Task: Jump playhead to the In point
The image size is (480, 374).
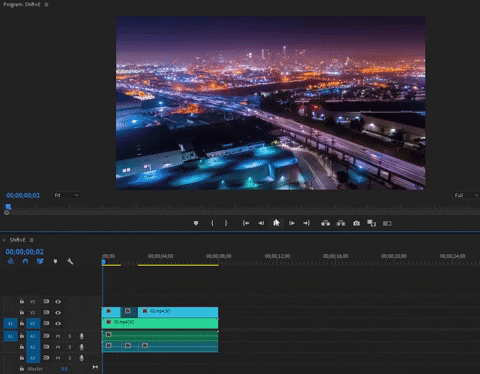Action: pyautogui.click(x=246, y=223)
